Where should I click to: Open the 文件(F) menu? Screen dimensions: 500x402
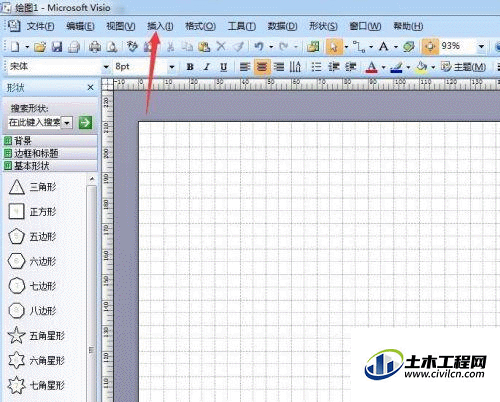[x=40, y=26]
